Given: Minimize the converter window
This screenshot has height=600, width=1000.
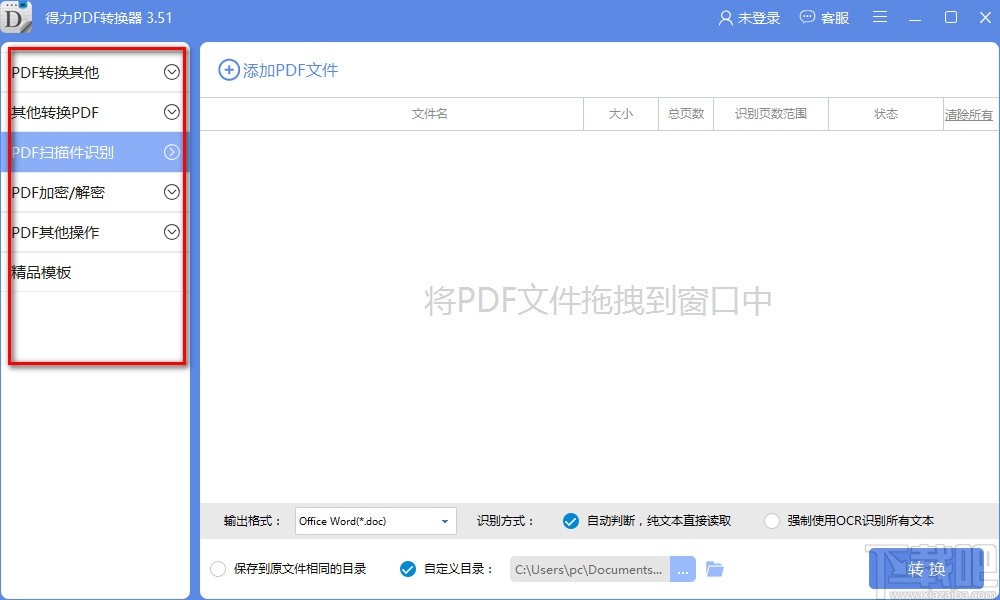Looking at the screenshot, I should [x=915, y=18].
